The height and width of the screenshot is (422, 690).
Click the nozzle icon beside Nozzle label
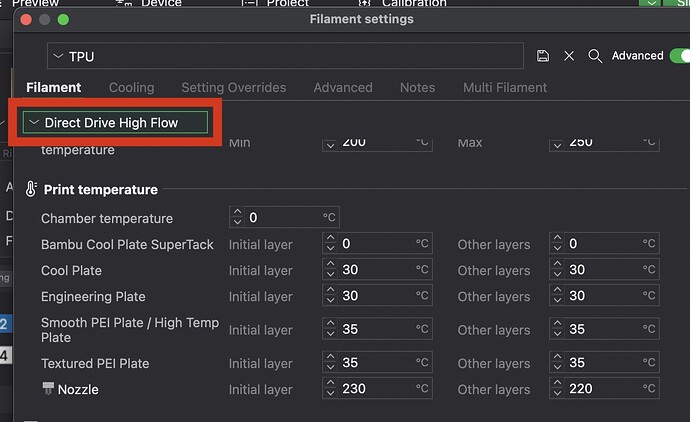coord(48,388)
